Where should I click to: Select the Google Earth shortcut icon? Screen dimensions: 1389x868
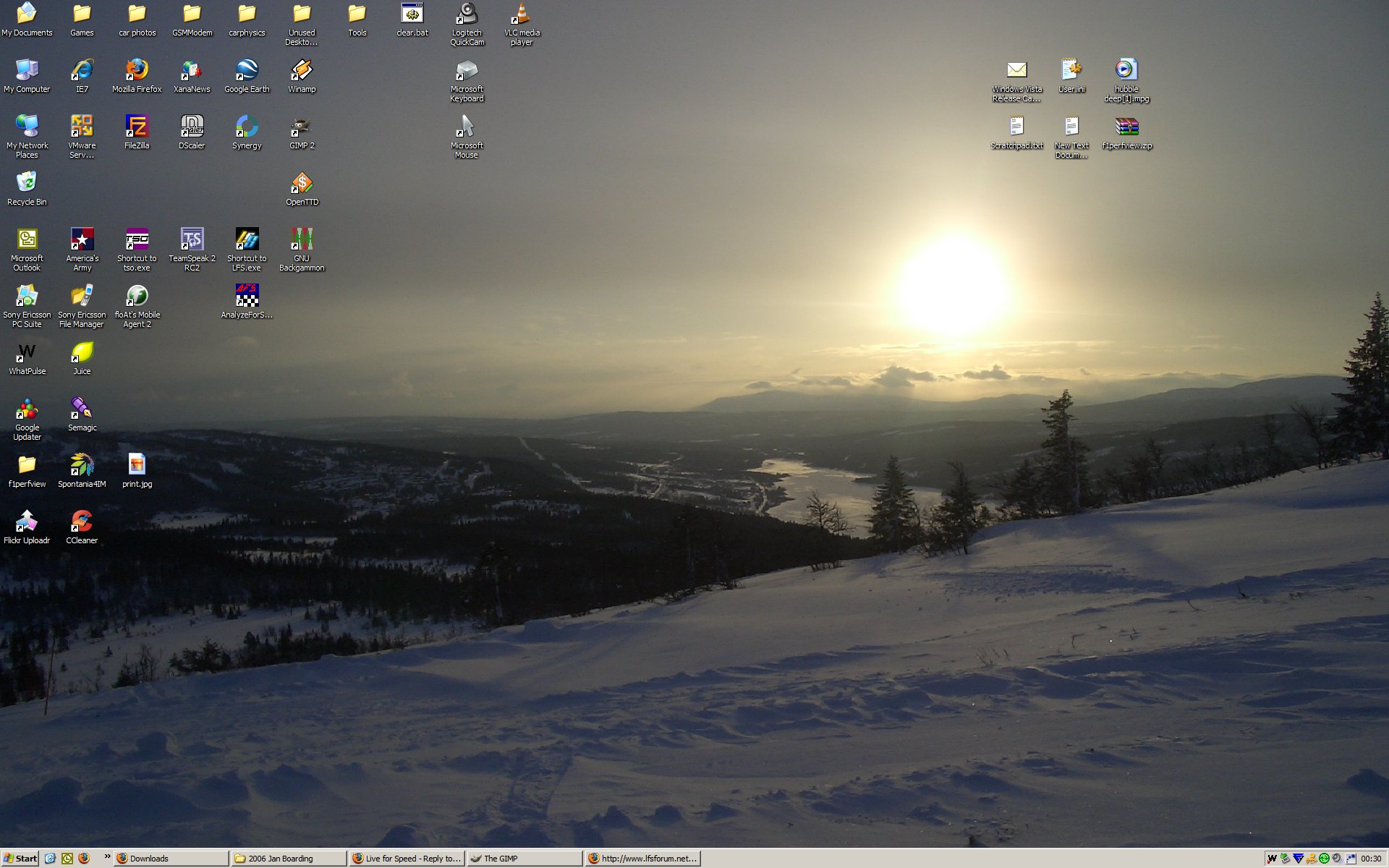[x=247, y=70]
